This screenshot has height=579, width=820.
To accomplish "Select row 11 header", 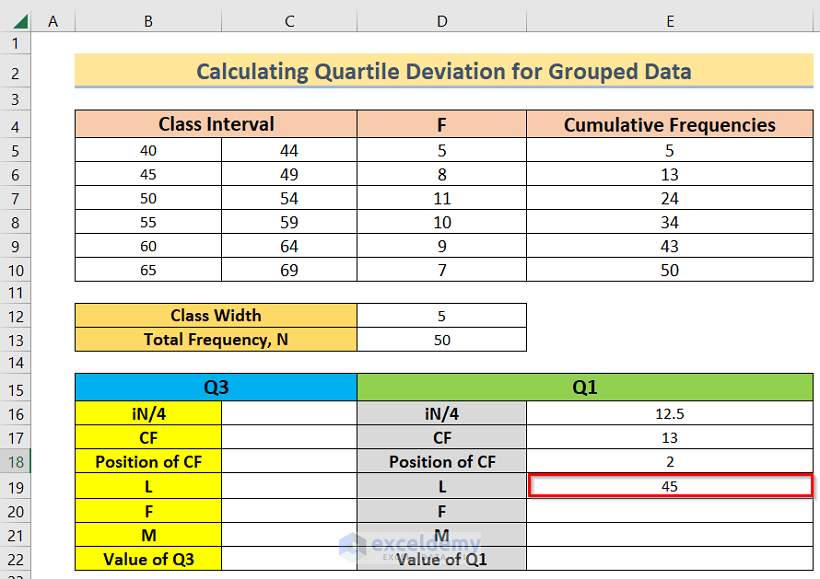I will (x=15, y=293).
